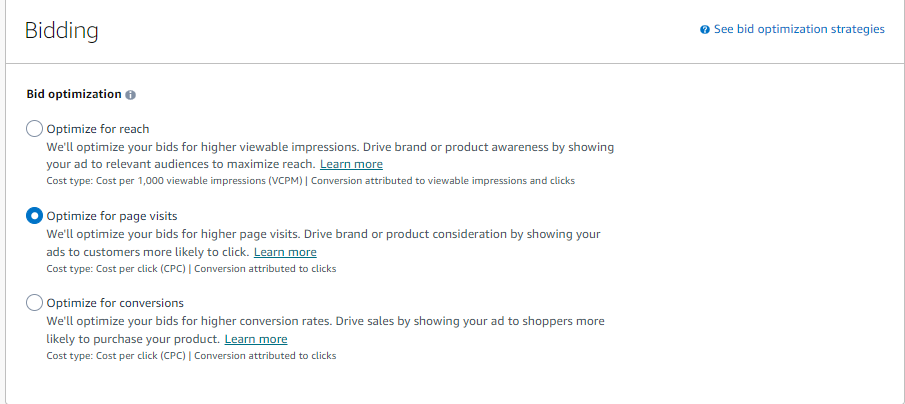Click the Optimize for conversions label text
This screenshot has height=404, width=905.
[x=115, y=303]
